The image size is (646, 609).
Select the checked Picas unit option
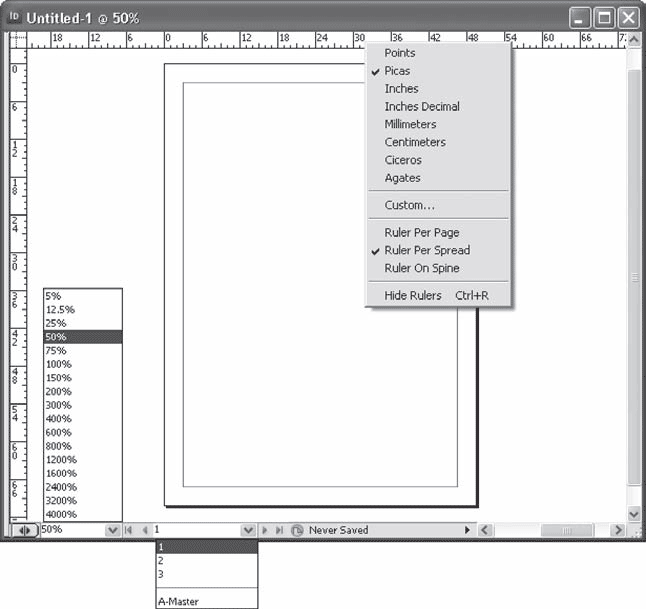click(397, 71)
